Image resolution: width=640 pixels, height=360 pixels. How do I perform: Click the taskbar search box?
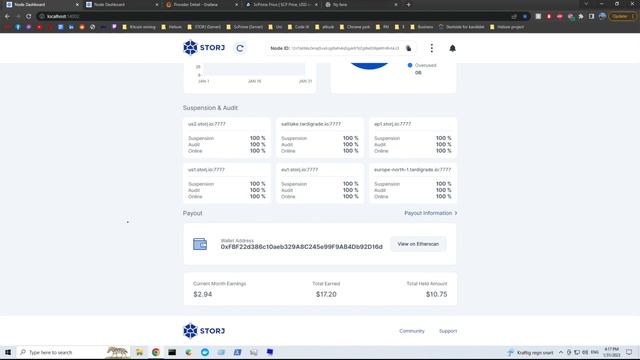(73, 352)
